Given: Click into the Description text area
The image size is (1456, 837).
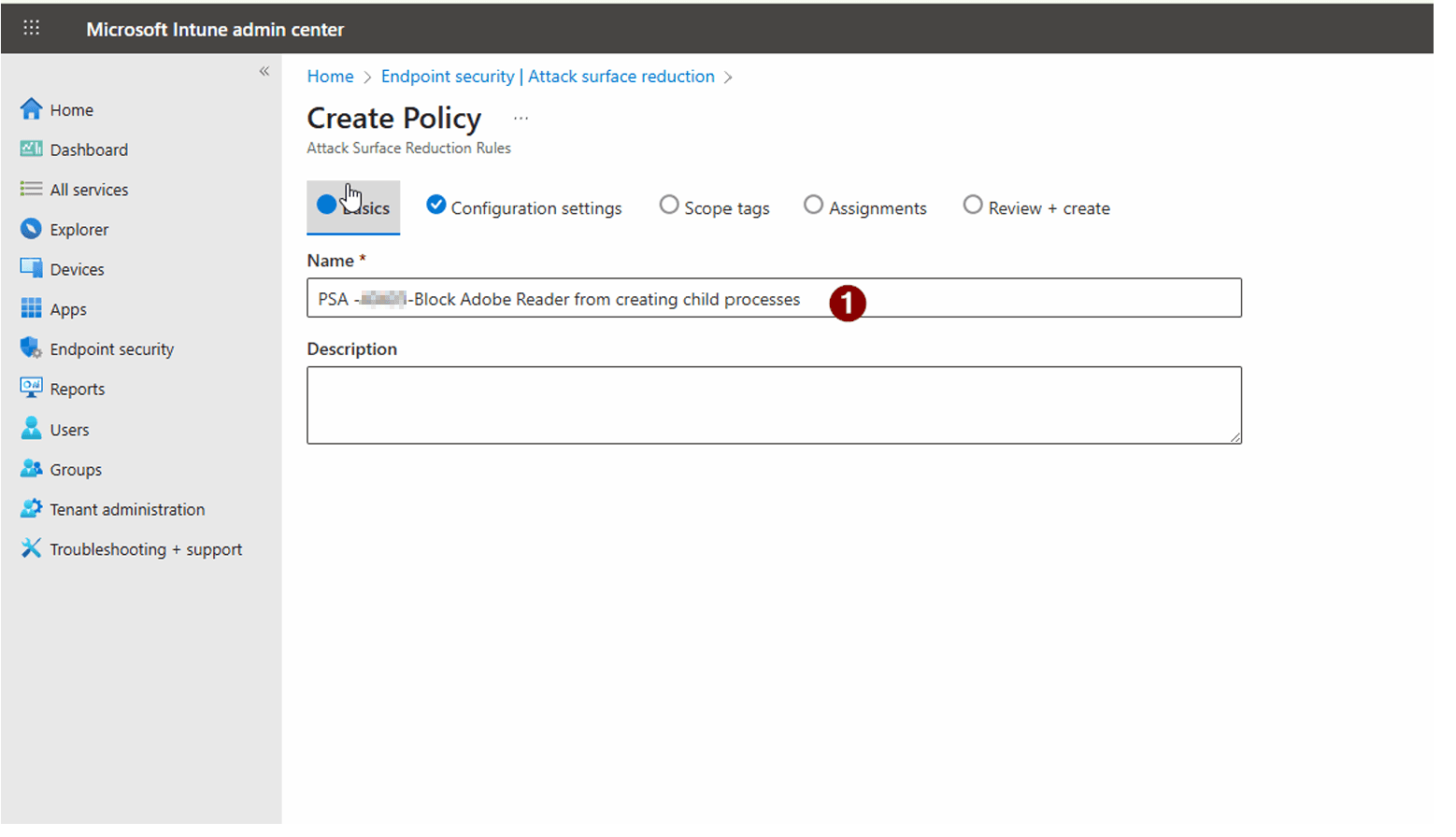Looking at the screenshot, I should click(774, 405).
